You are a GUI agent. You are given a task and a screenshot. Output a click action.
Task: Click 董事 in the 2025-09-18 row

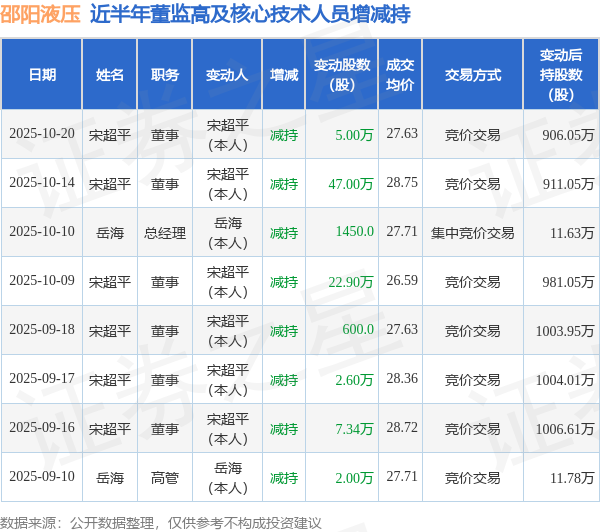[x=165, y=331]
